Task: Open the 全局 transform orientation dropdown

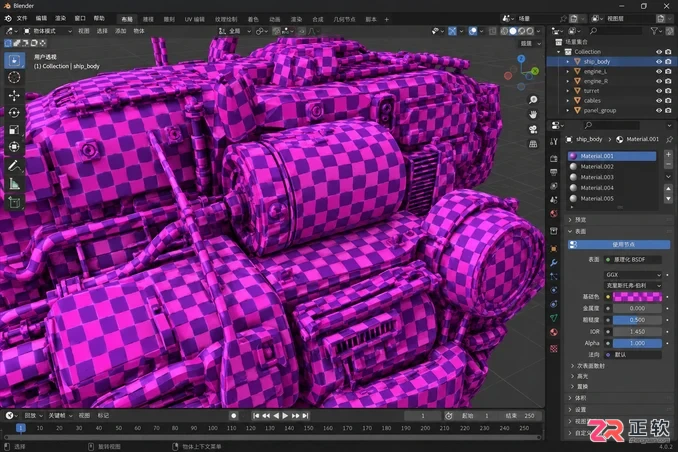Action: coord(235,31)
